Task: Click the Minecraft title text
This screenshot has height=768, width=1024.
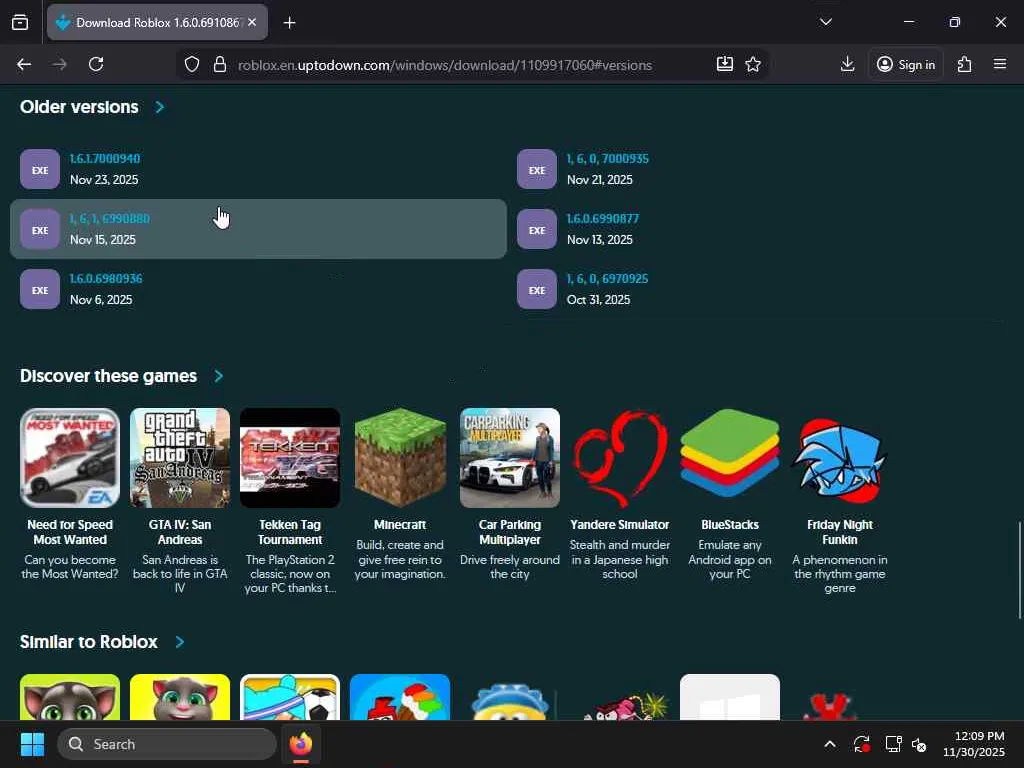Action: pos(400,525)
